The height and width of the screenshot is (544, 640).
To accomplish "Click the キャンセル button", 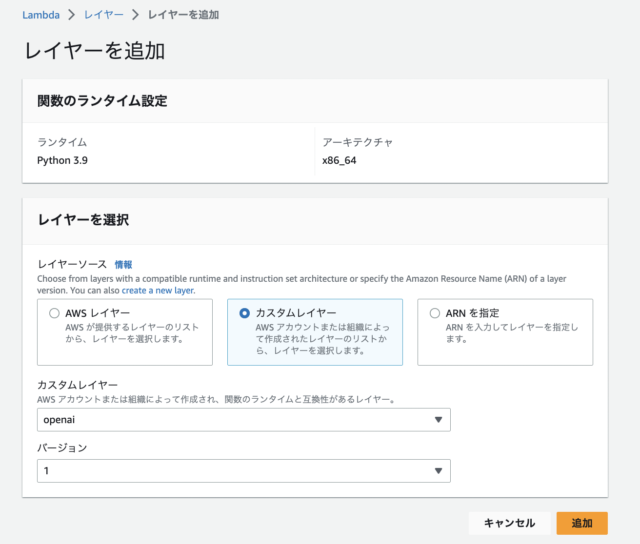I will tap(509, 523).
